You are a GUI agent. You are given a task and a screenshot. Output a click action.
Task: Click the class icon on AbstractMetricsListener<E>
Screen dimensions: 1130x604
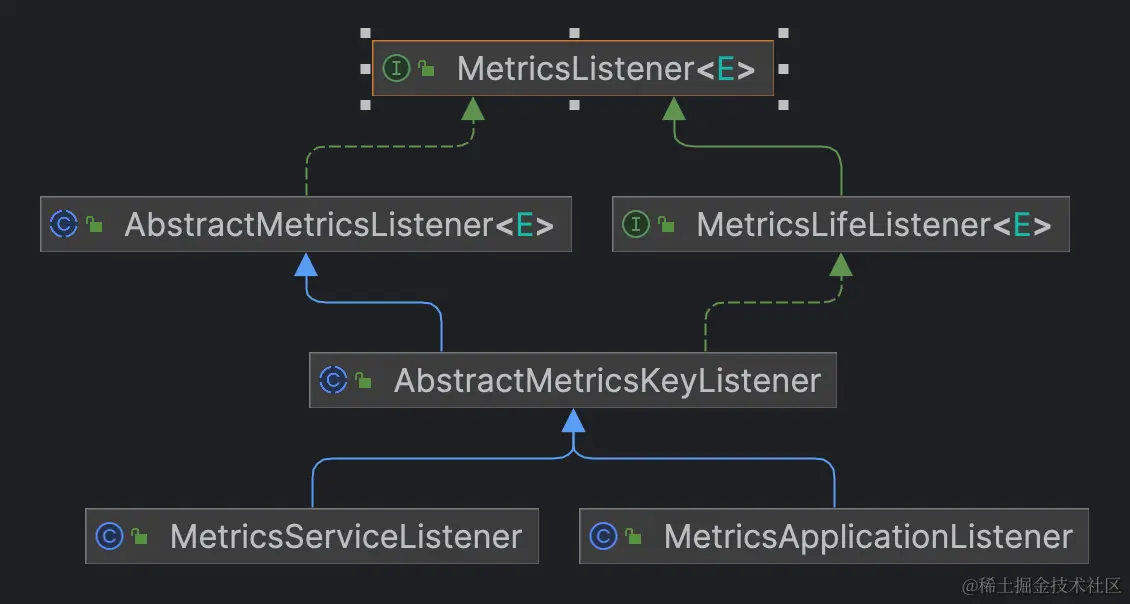tap(63, 224)
